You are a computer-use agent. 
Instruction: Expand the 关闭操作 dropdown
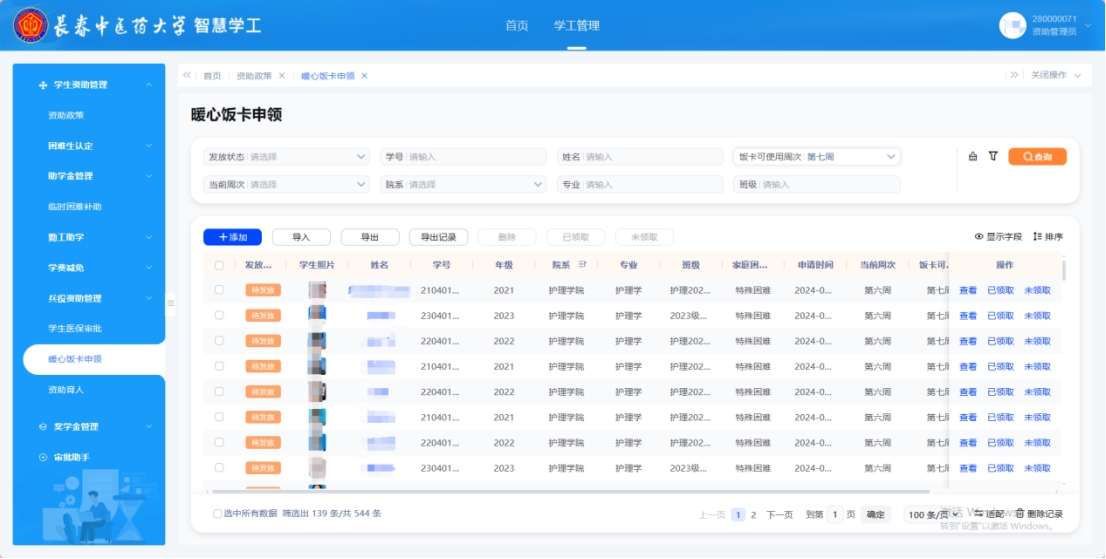(1055, 75)
